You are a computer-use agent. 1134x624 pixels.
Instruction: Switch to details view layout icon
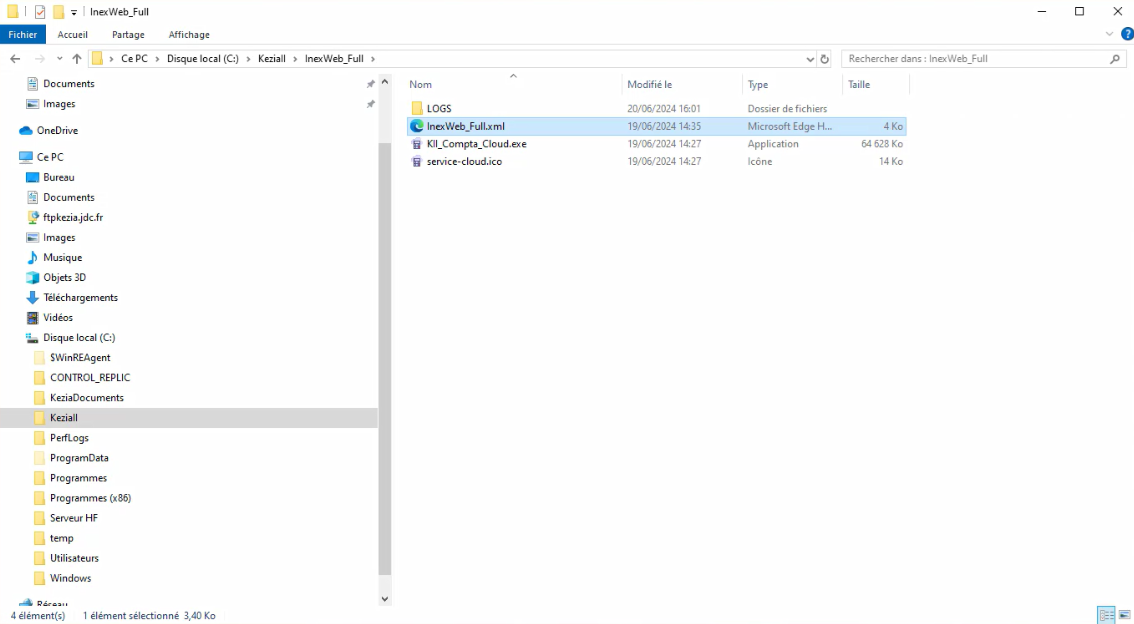pyautogui.click(x=1105, y=615)
